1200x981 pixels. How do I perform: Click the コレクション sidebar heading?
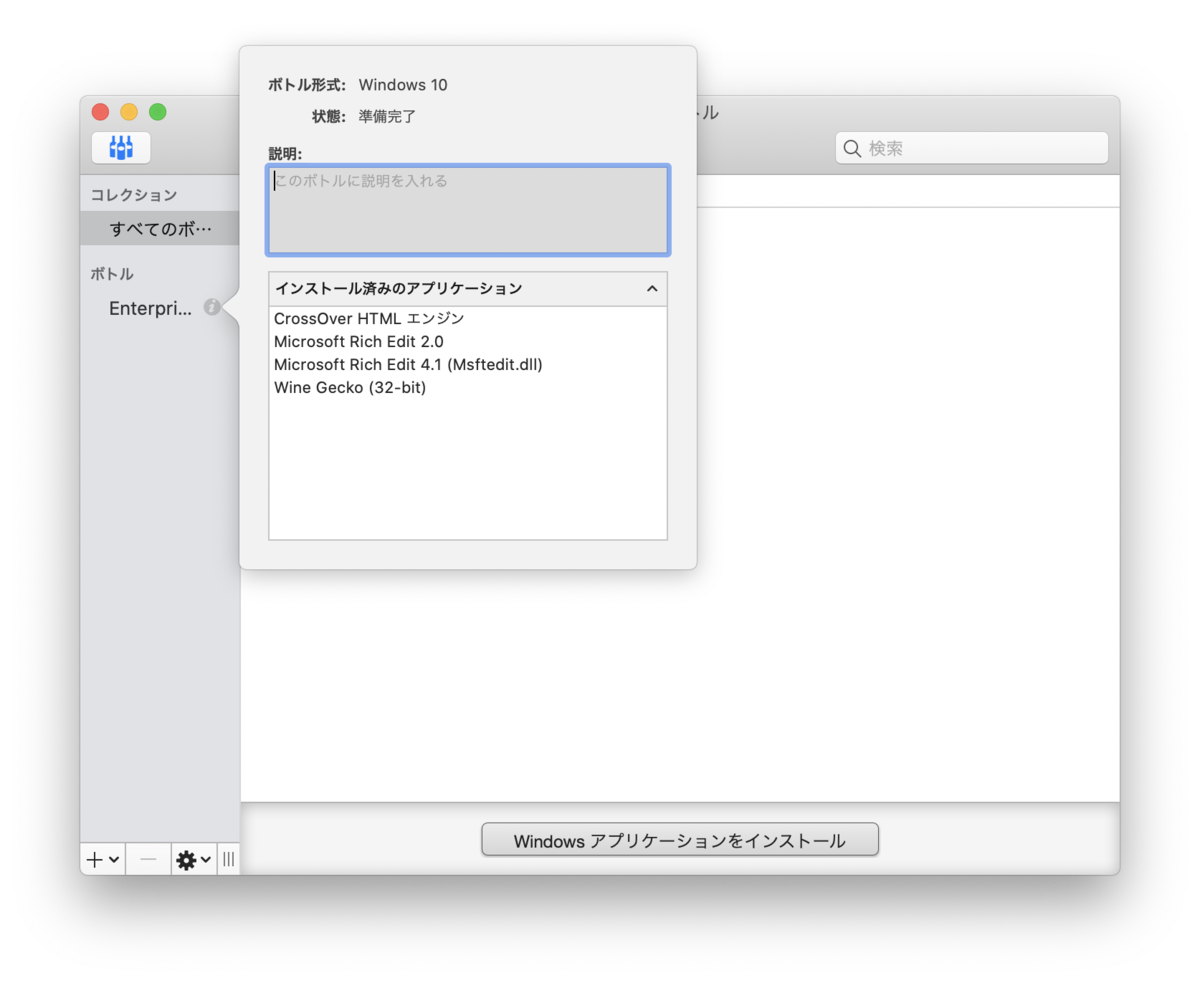134,195
